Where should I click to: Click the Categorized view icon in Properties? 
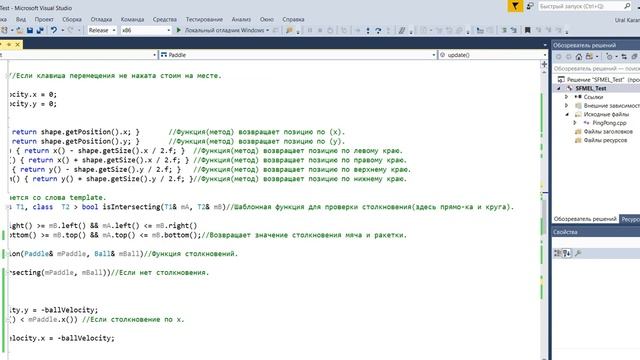[558, 253]
